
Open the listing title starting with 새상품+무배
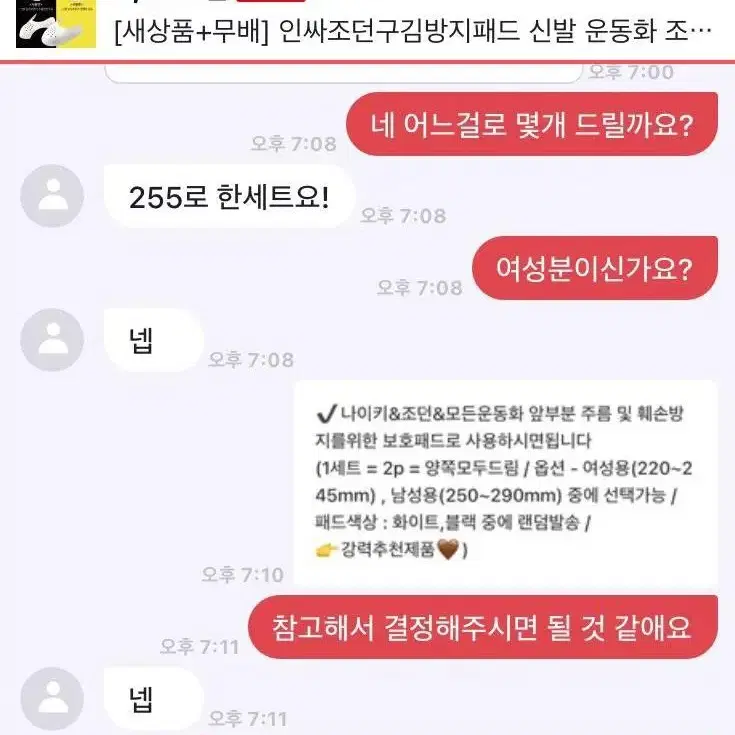(x=413, y=31)
